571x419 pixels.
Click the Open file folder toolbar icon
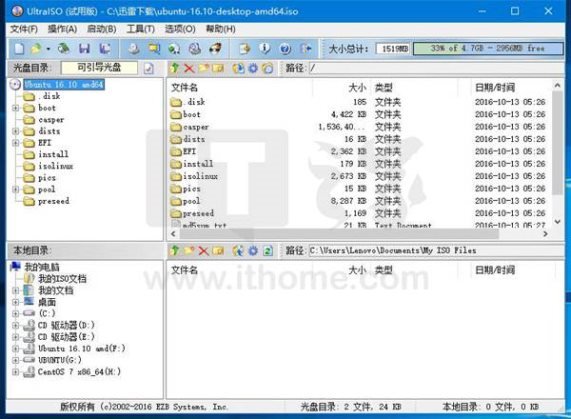coord(36,48)
